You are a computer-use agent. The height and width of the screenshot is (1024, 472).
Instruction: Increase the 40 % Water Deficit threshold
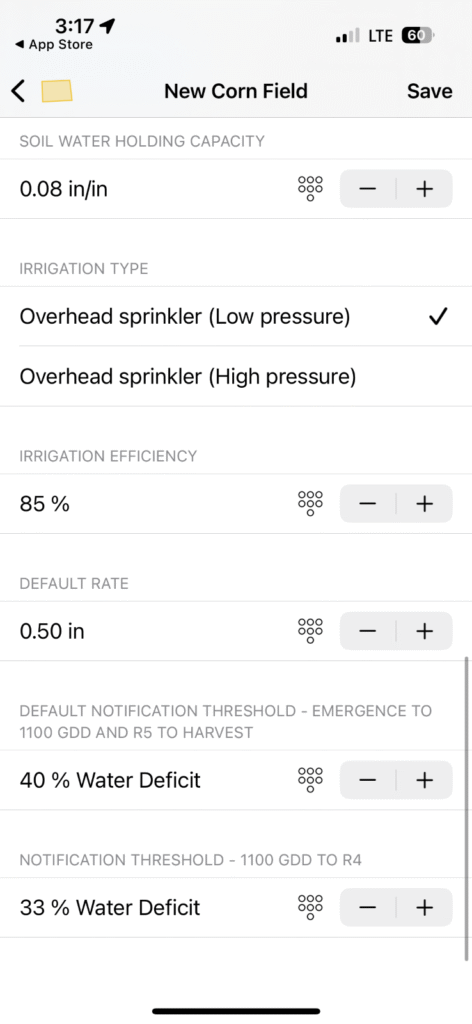(424, 780)
